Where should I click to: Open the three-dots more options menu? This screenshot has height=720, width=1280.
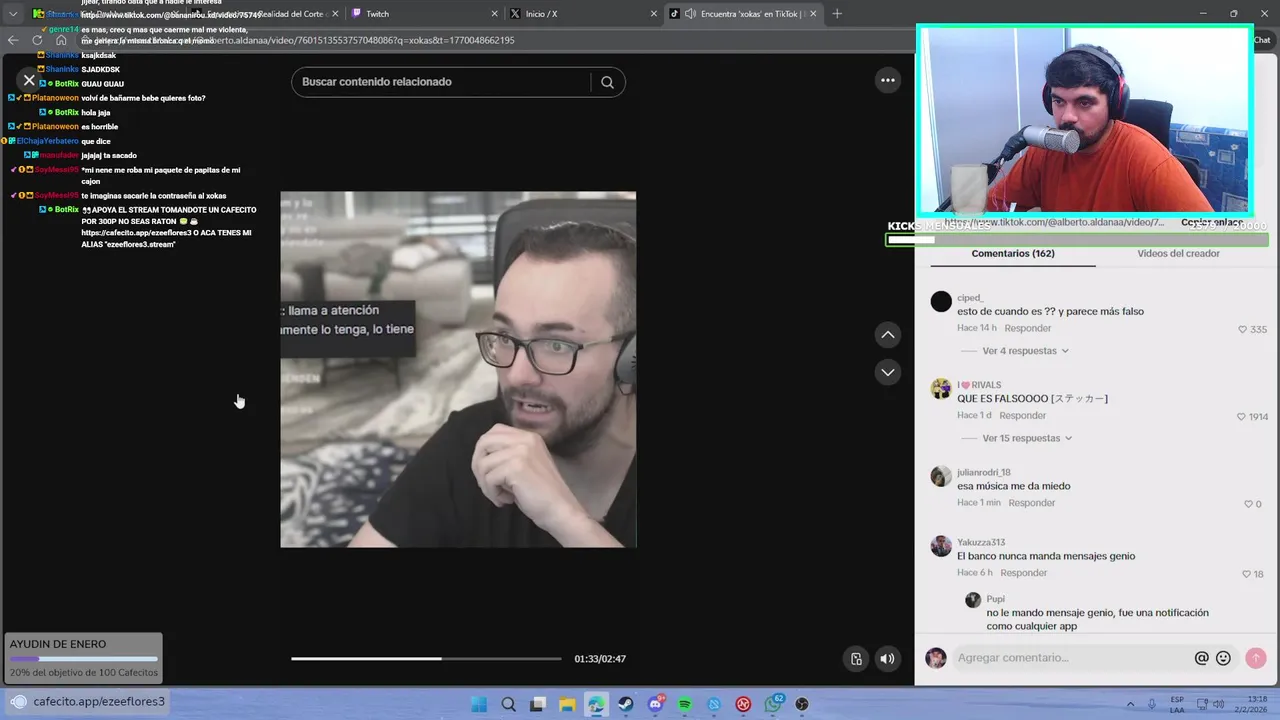pyautogui.click(x=888, y=81)
